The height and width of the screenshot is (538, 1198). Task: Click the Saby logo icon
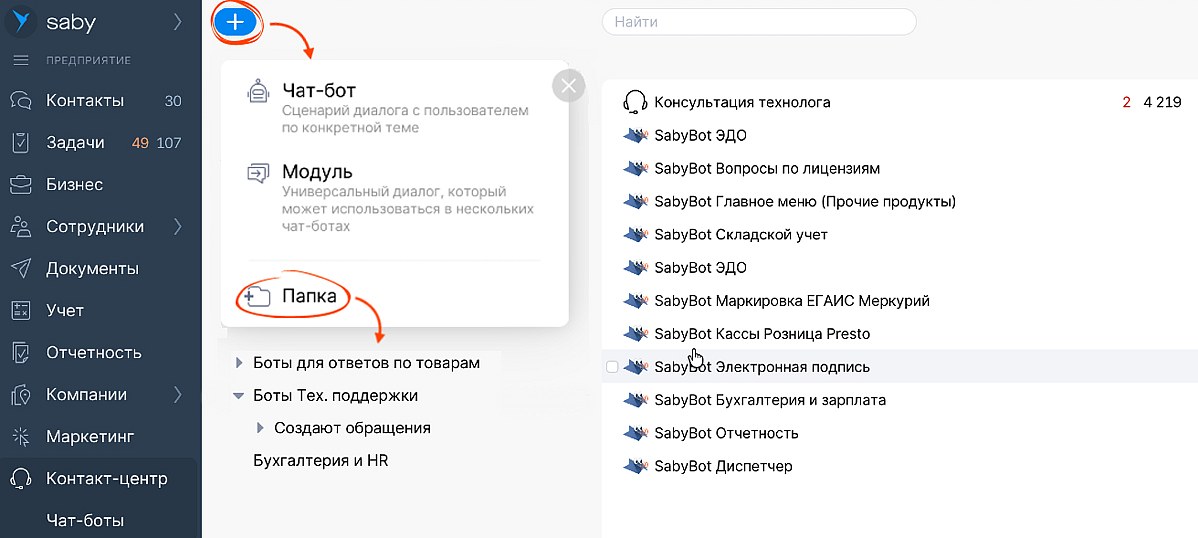21,22
